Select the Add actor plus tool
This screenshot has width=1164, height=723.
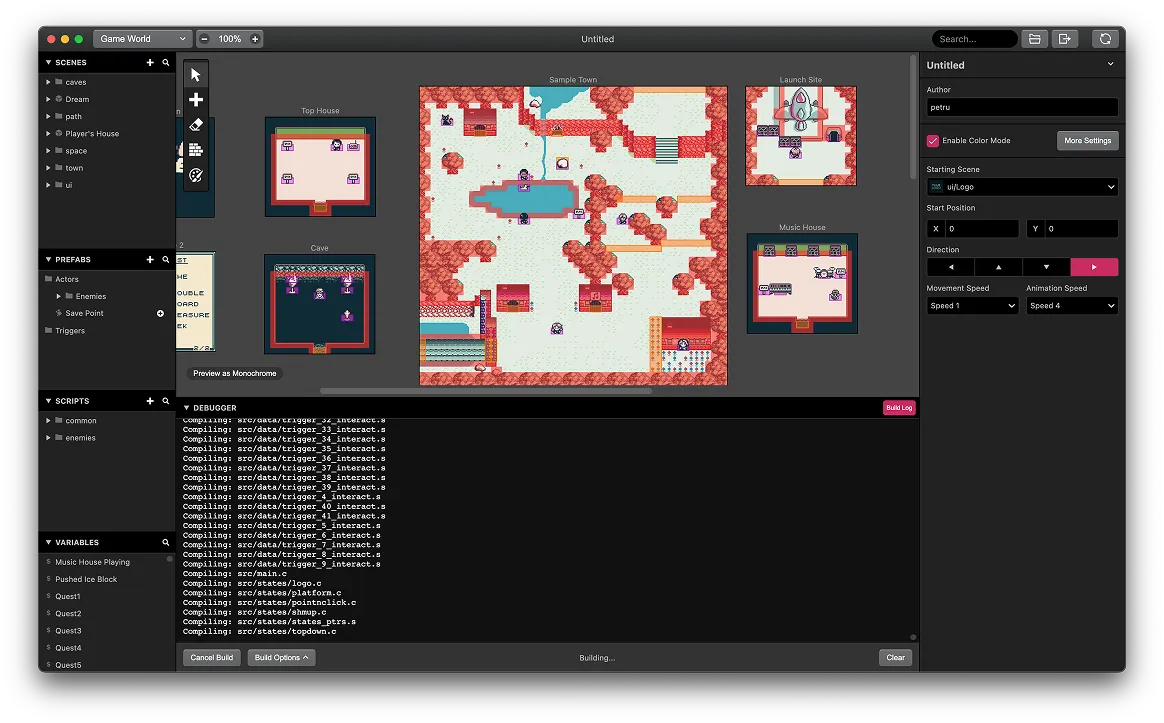point(195,99)
